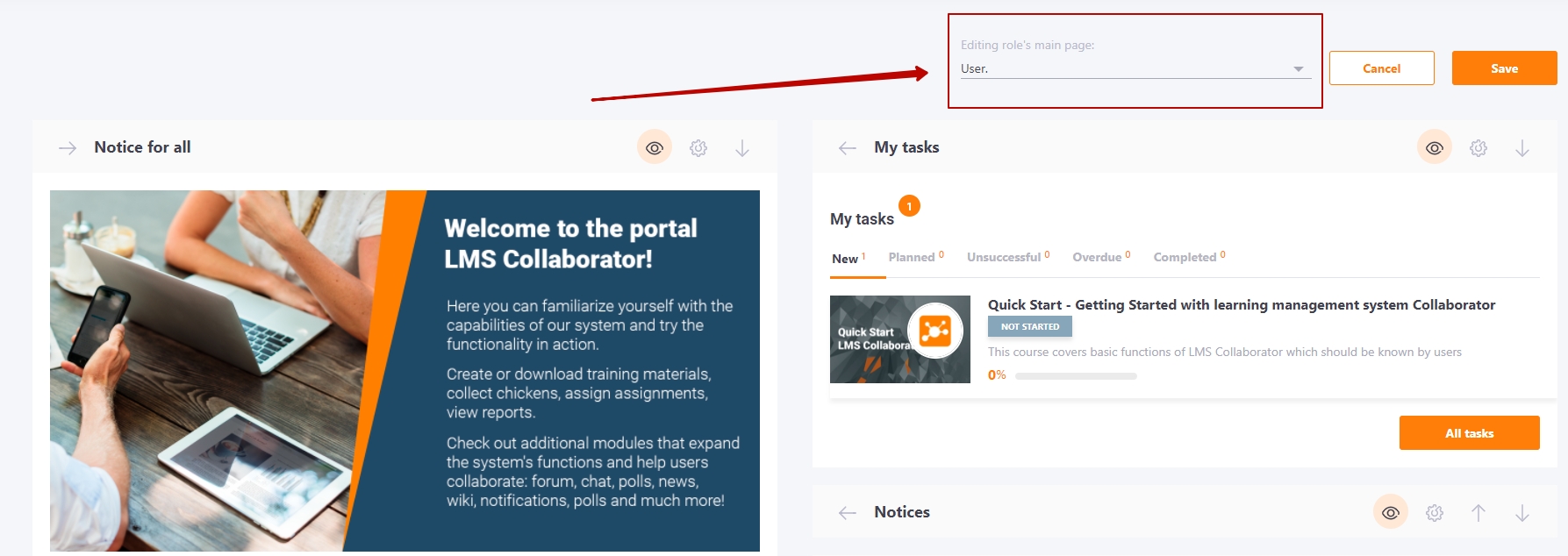The image size is (1568, 556).
Task: Toggle visibility of My tasks block
Action: point(1435,147)
